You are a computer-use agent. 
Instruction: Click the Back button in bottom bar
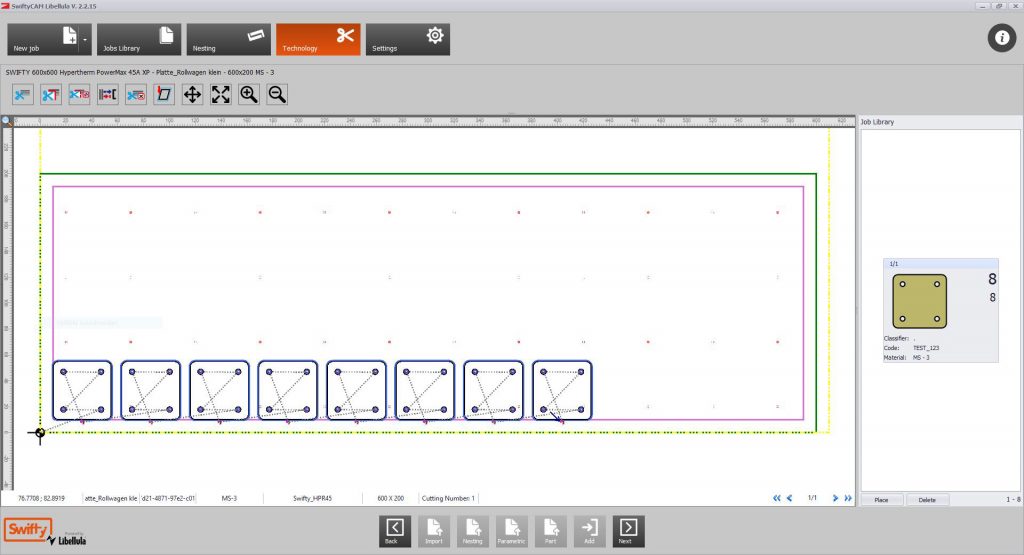(395, 531)
